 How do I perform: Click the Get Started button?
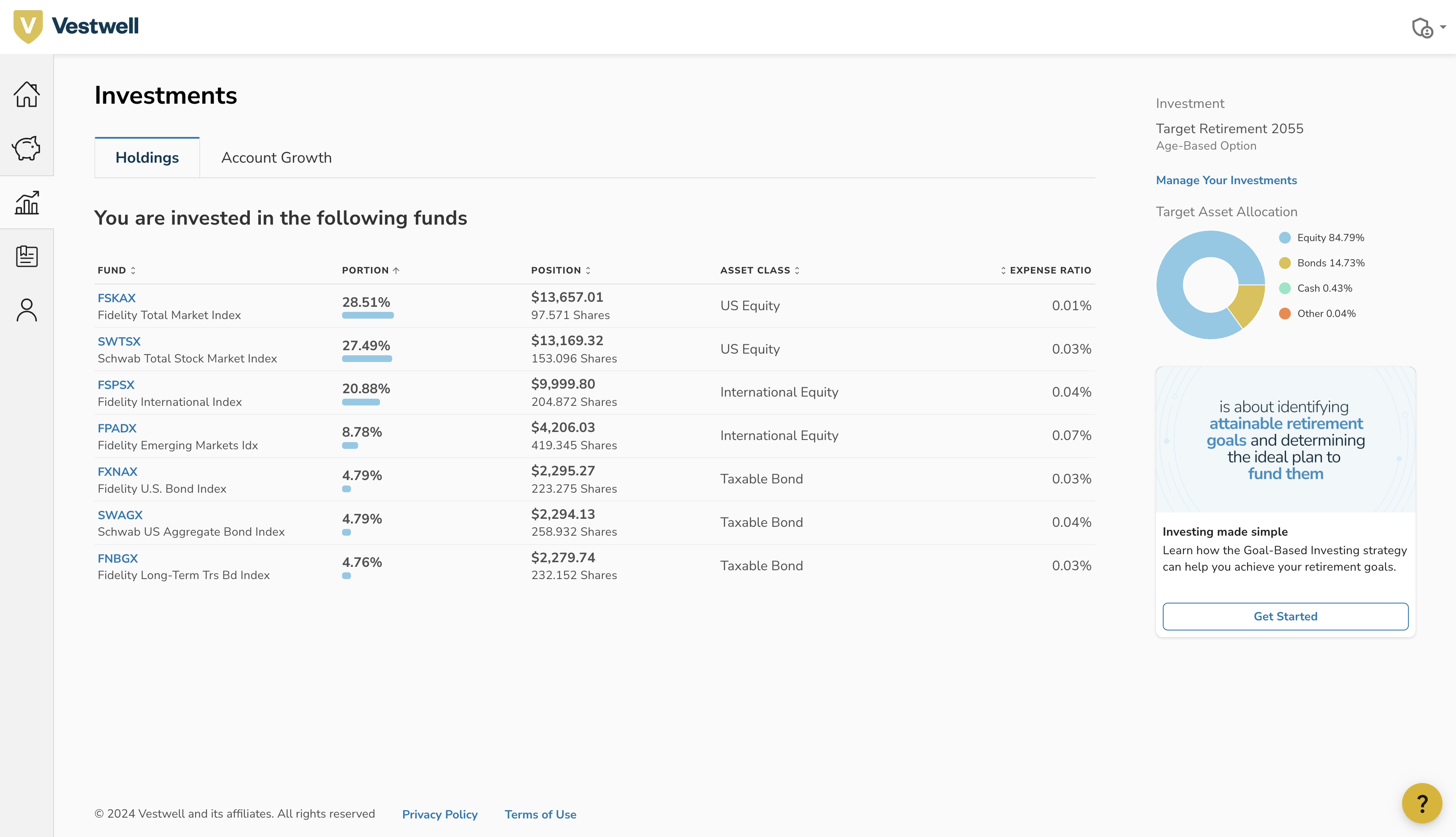pyautogui.click(x=1285, y=616)
